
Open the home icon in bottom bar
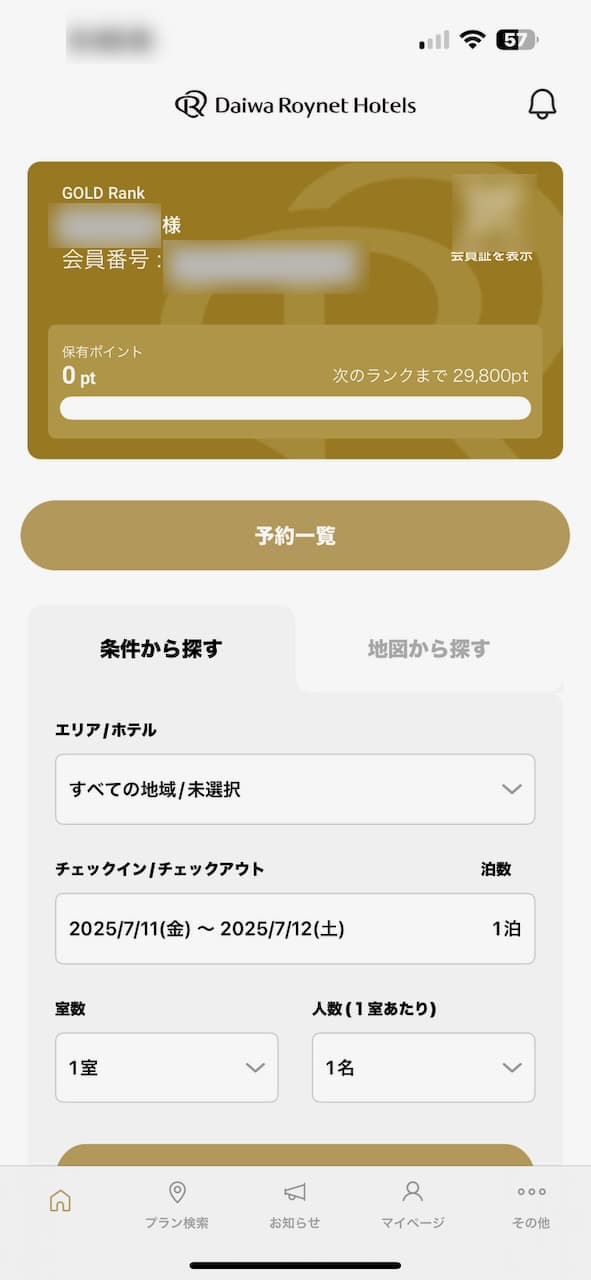pos(60,1200)
